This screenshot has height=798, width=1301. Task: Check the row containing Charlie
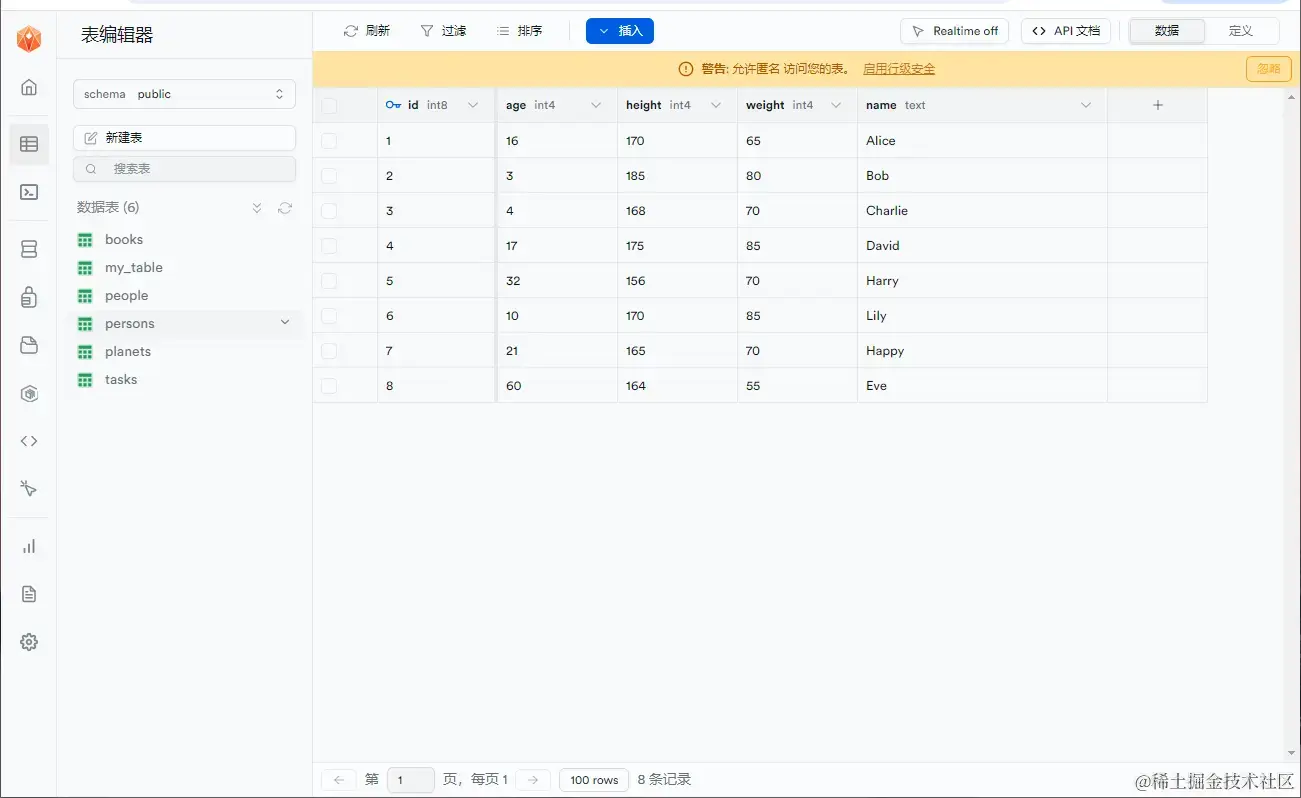point(329,211)
